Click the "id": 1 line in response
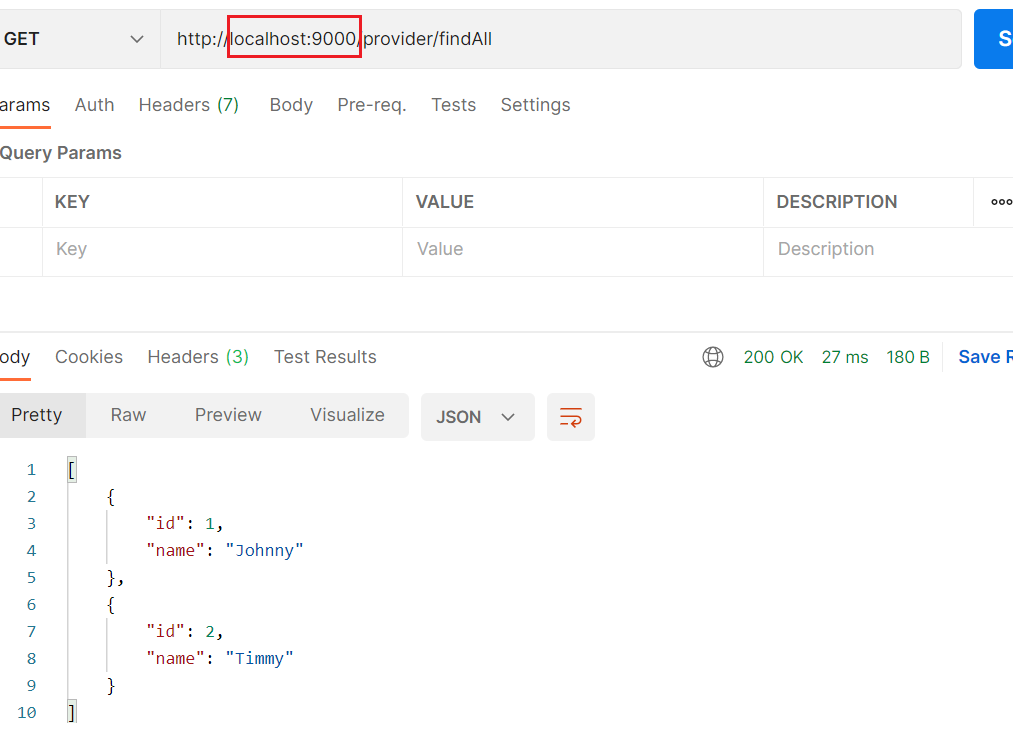The image size is (1013, 730). coord(185,523)
